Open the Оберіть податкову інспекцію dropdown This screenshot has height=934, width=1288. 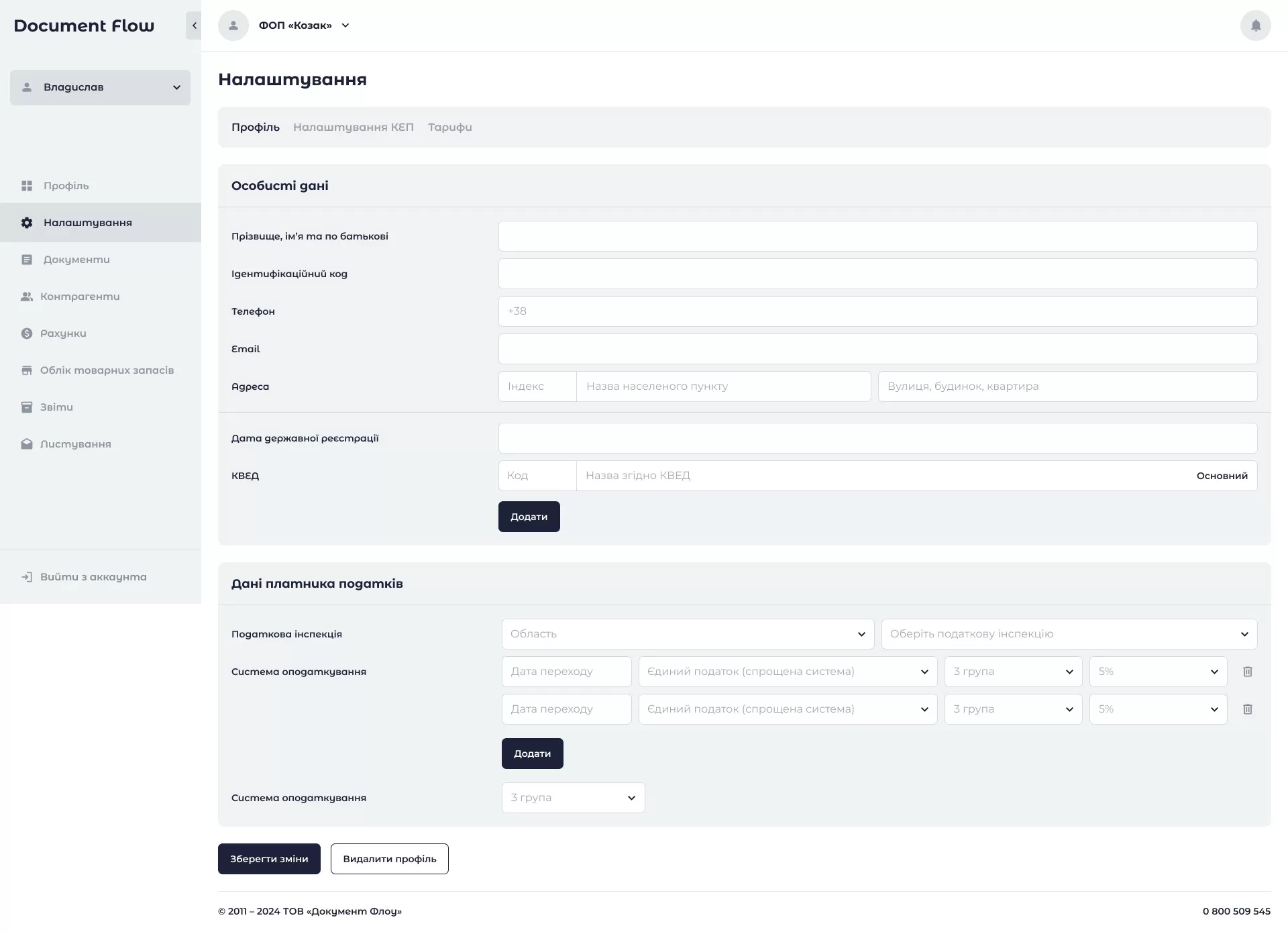click(1069, 634)
